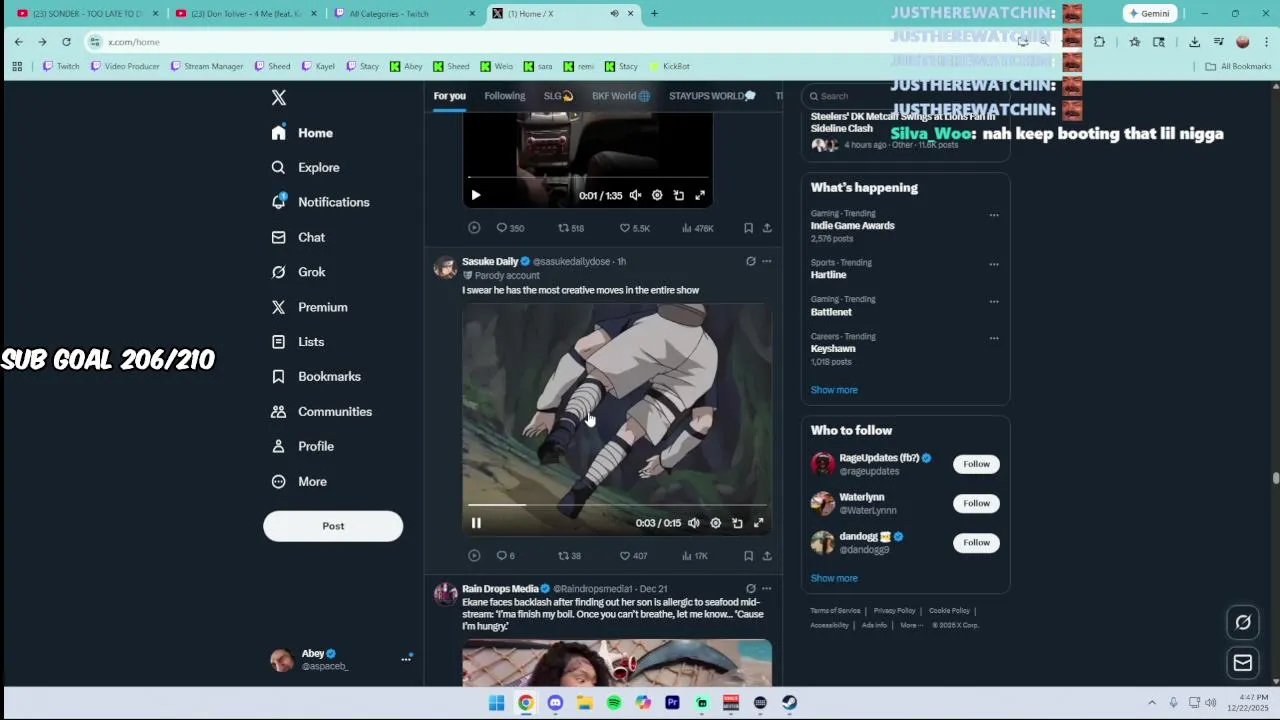Open Grok actions on Sasuke Daily post
Screen dimensions: 1280x720
click(x=750, y=261)
